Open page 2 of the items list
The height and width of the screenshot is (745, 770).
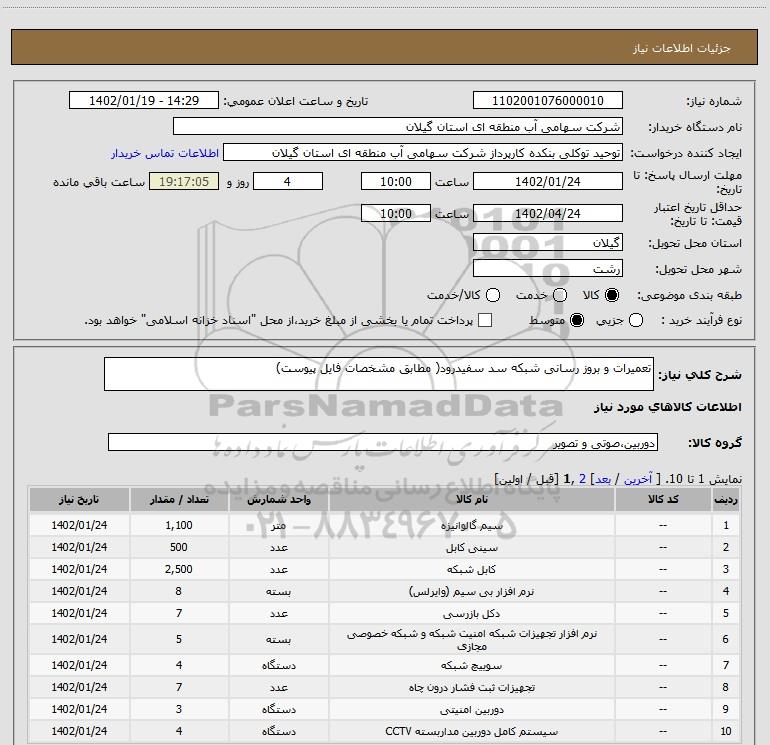tap(582, 479)
